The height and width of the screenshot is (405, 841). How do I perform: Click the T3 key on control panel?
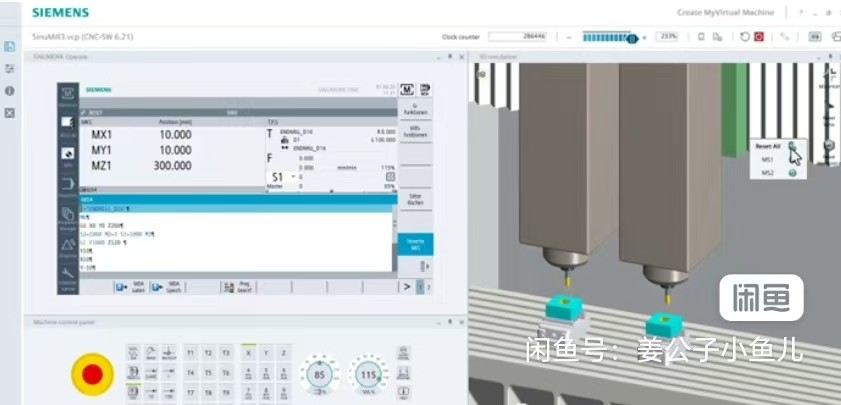226,354
